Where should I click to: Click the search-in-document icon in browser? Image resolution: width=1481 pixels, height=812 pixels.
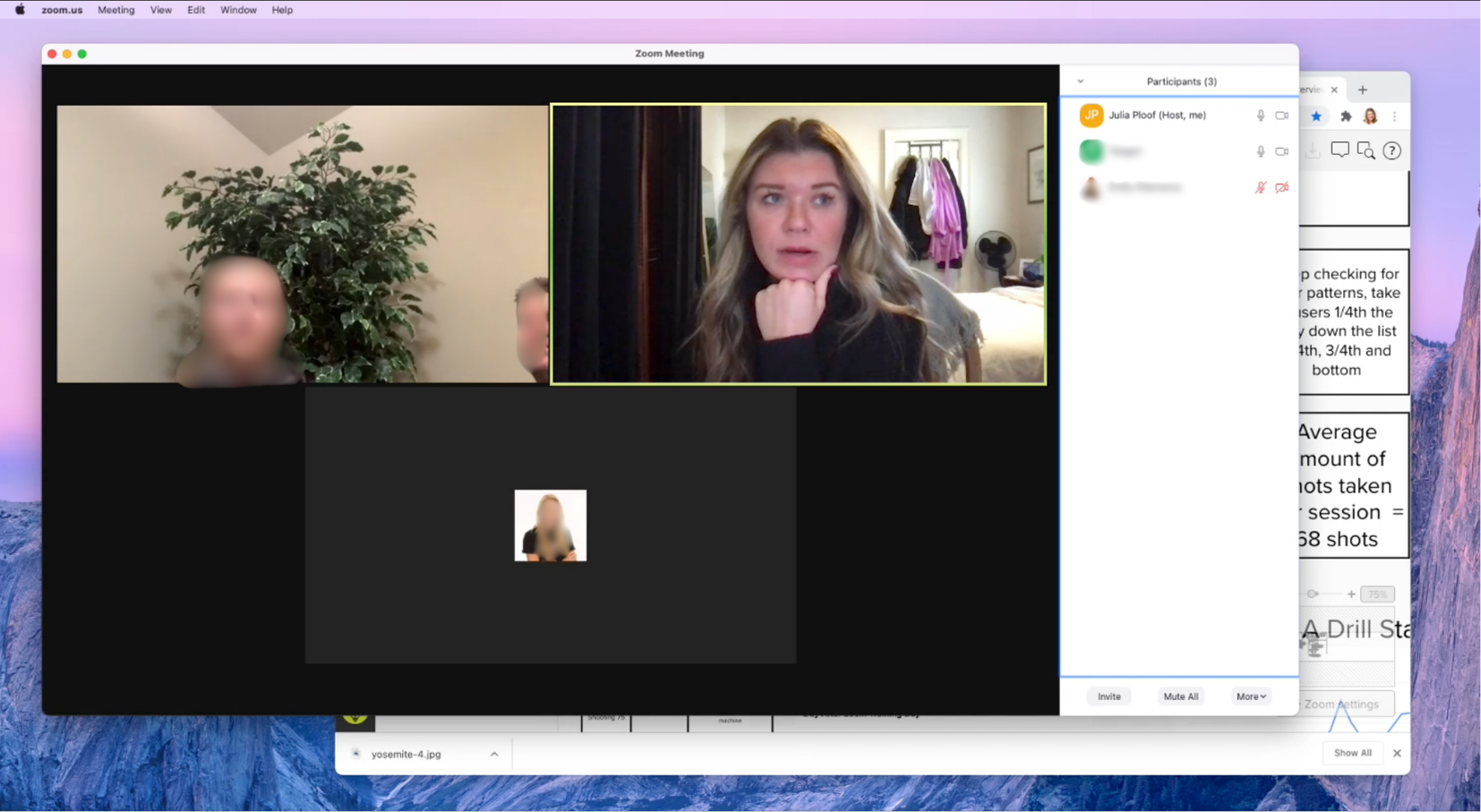1365,150
